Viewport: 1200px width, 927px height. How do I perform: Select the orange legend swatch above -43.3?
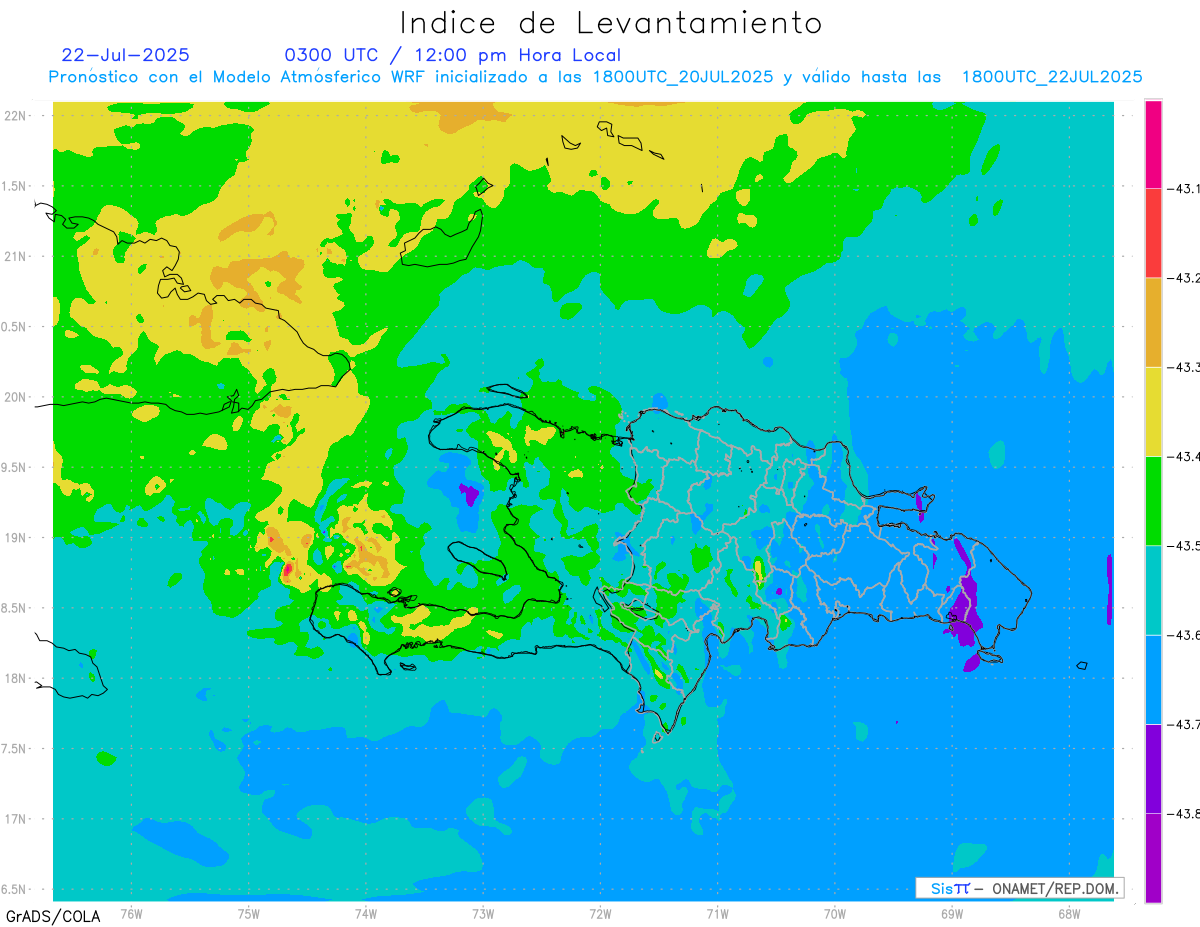[x=1153, y=322]
